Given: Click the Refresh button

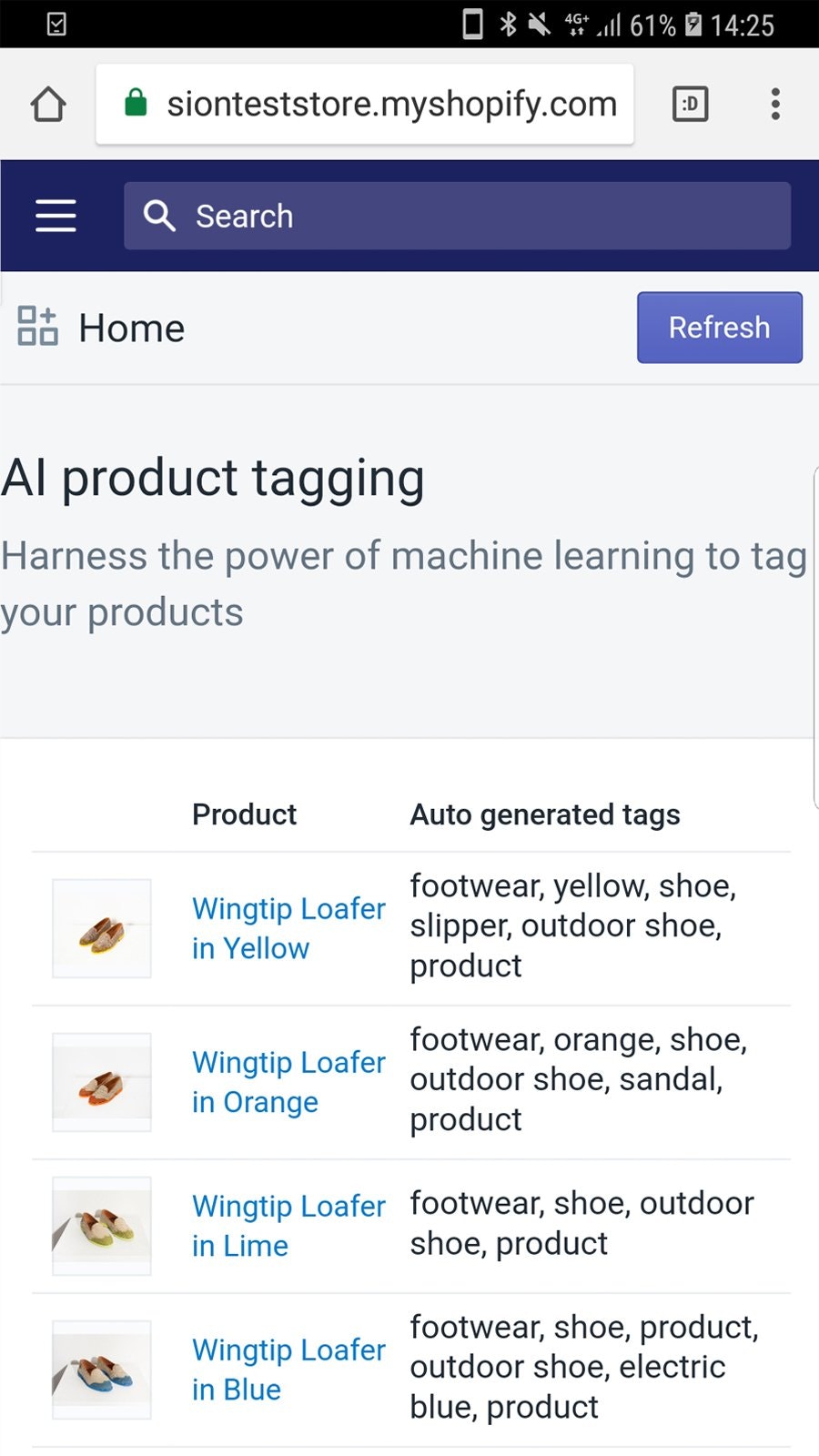Looking at the screenshot, I should pyautogui.click(x=719, y=328).
